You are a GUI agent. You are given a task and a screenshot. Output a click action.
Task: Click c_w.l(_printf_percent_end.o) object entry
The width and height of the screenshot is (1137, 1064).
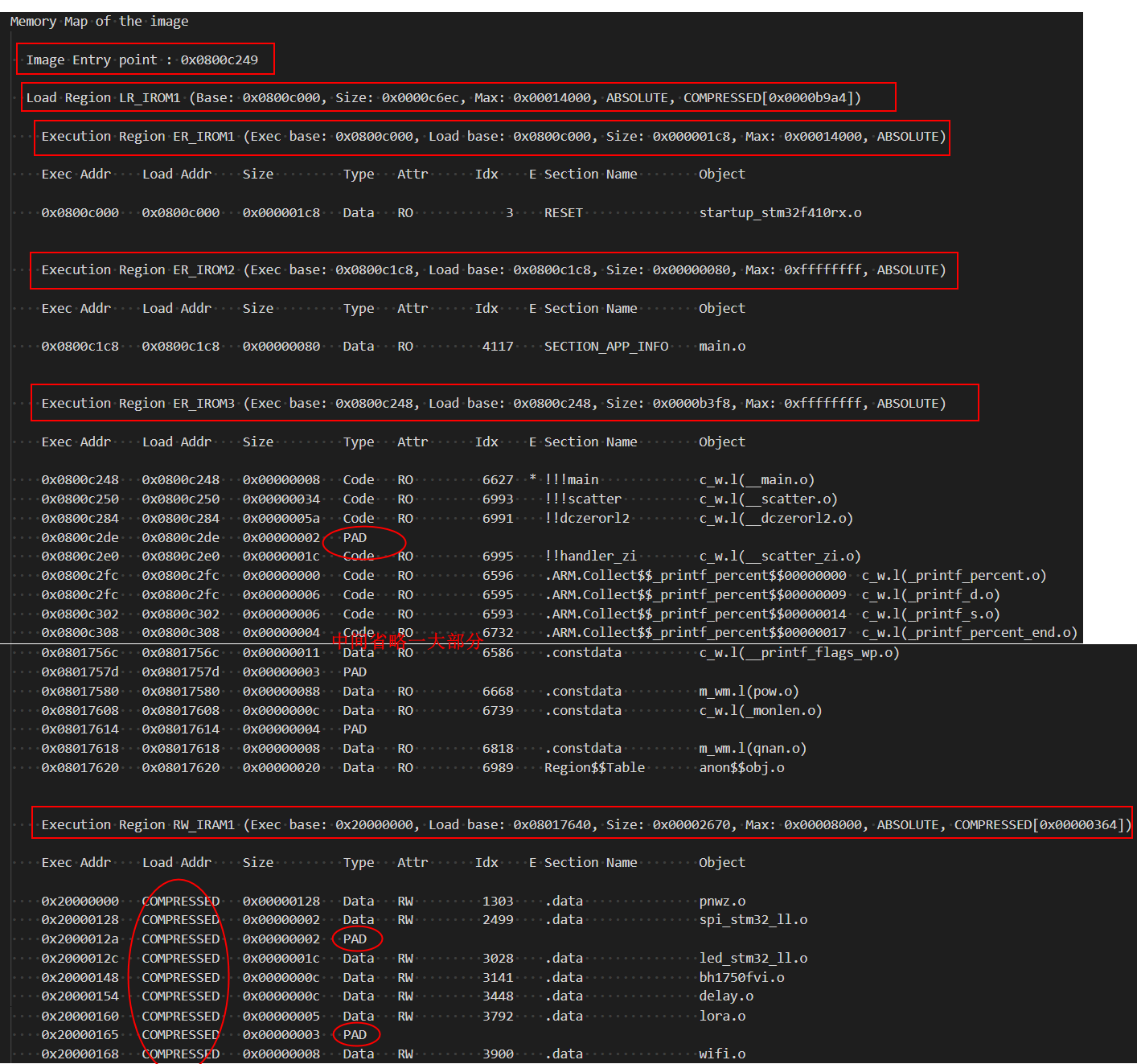pyautogui.click(x=970, y=633)
